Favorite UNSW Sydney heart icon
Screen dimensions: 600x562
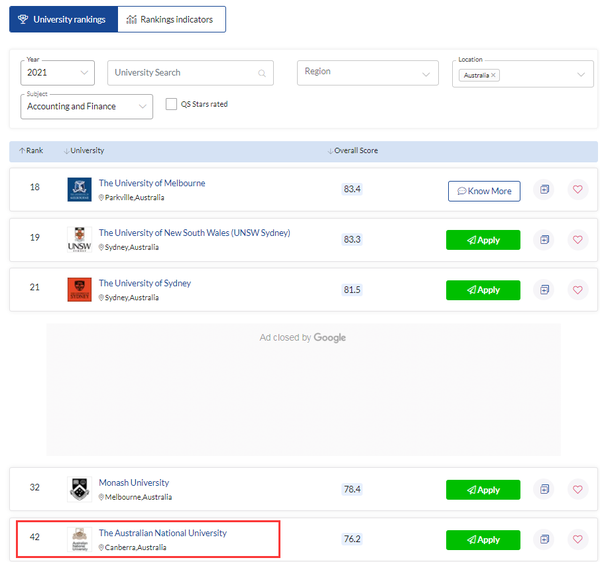pos(577,240)
